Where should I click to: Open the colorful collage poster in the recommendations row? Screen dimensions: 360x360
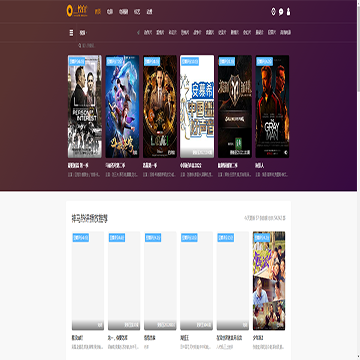269,281
